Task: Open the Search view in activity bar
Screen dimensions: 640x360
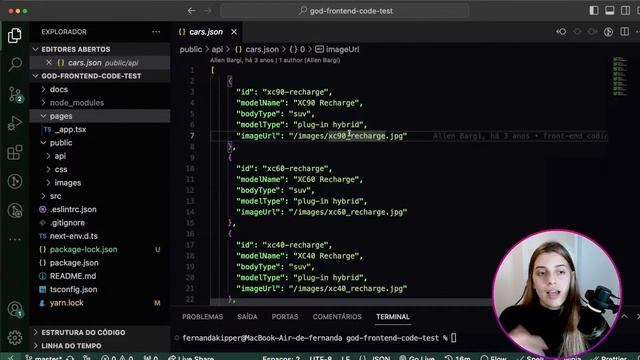Action: 15,64
